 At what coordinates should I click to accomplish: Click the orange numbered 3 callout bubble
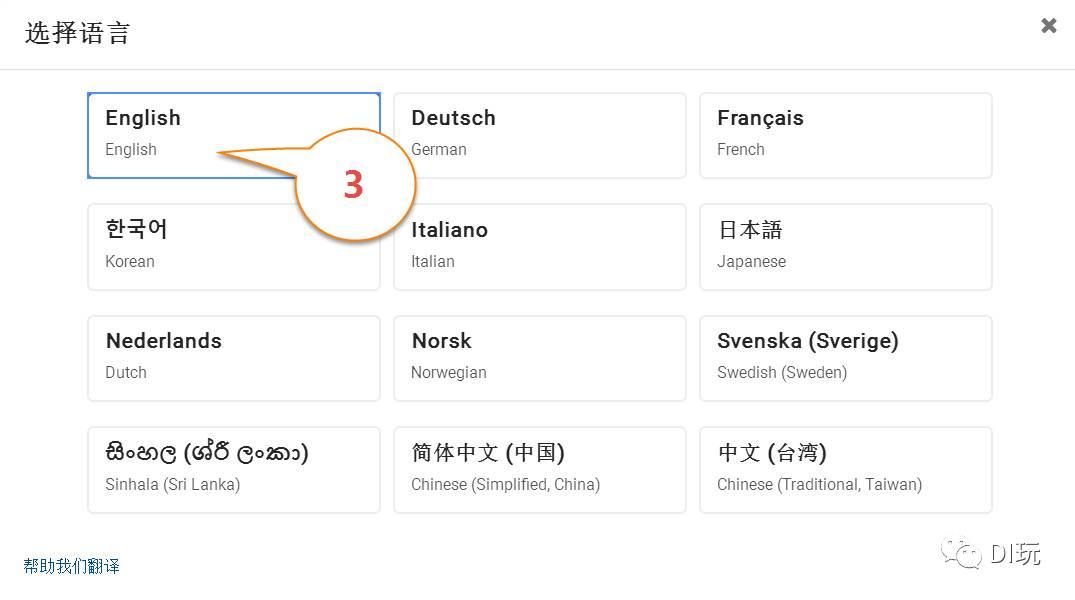[x=355, y=184]
